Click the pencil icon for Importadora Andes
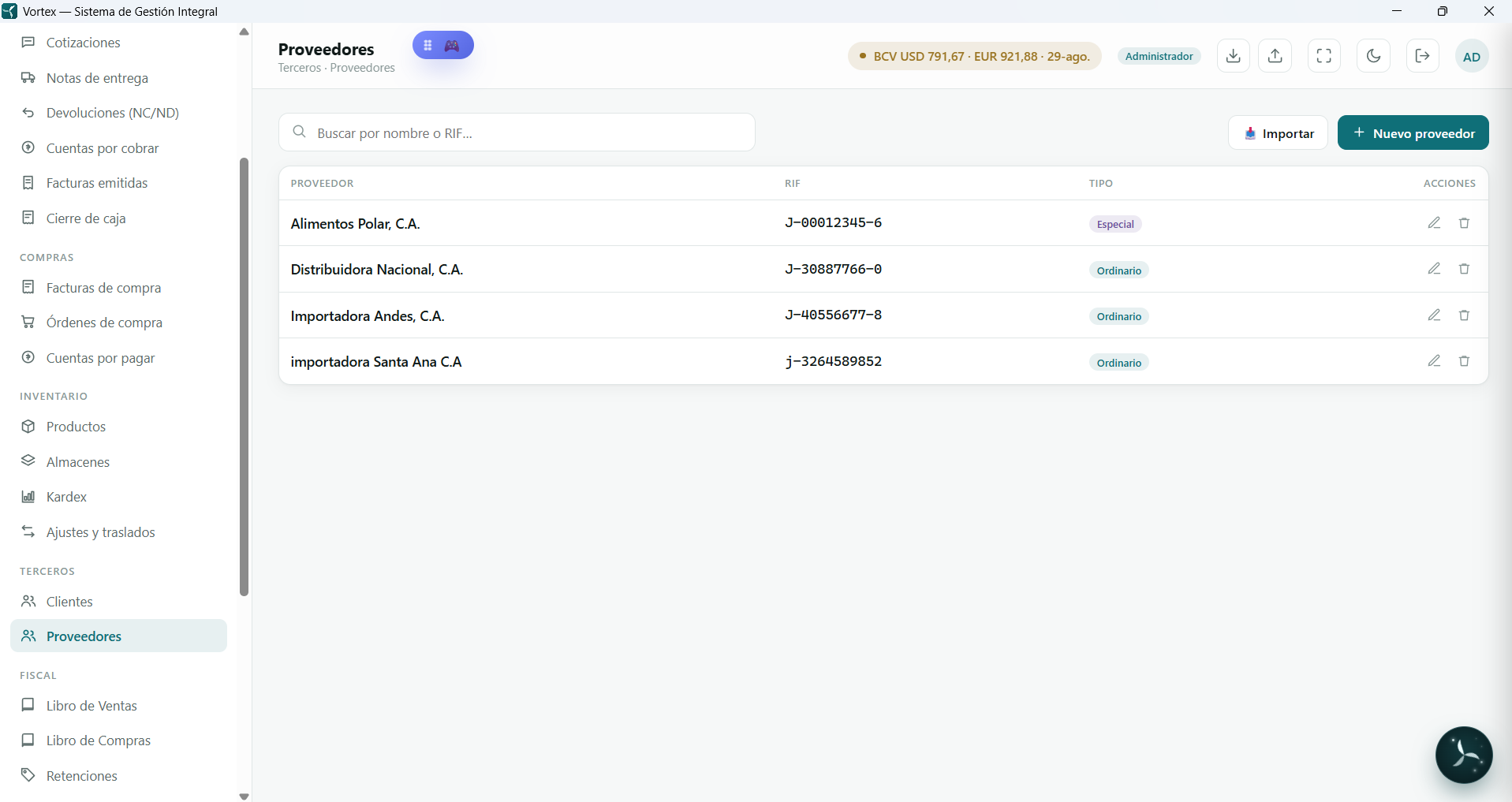 1434,315
